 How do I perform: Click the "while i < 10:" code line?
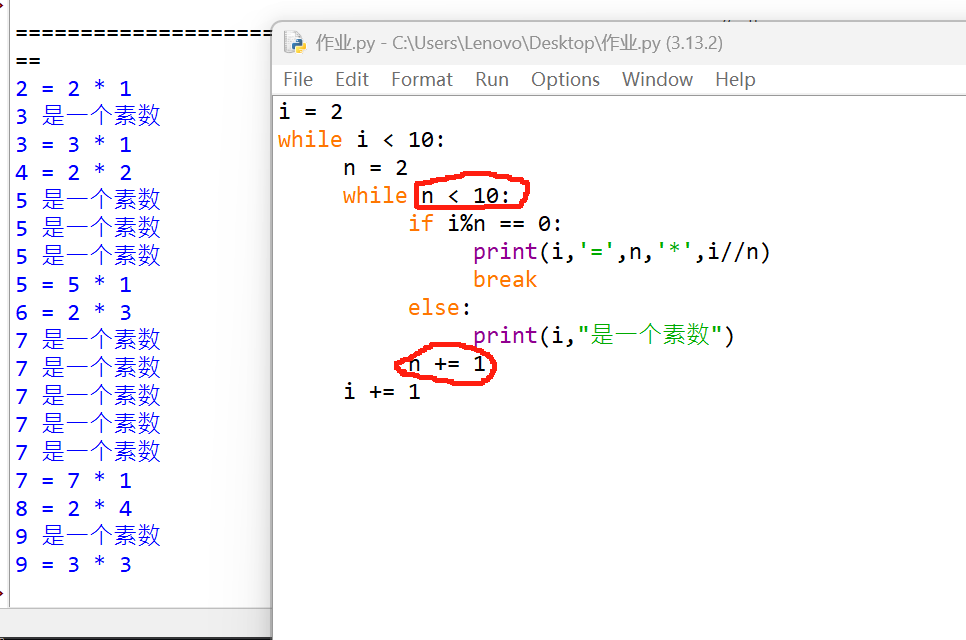(x=361, y=139)
